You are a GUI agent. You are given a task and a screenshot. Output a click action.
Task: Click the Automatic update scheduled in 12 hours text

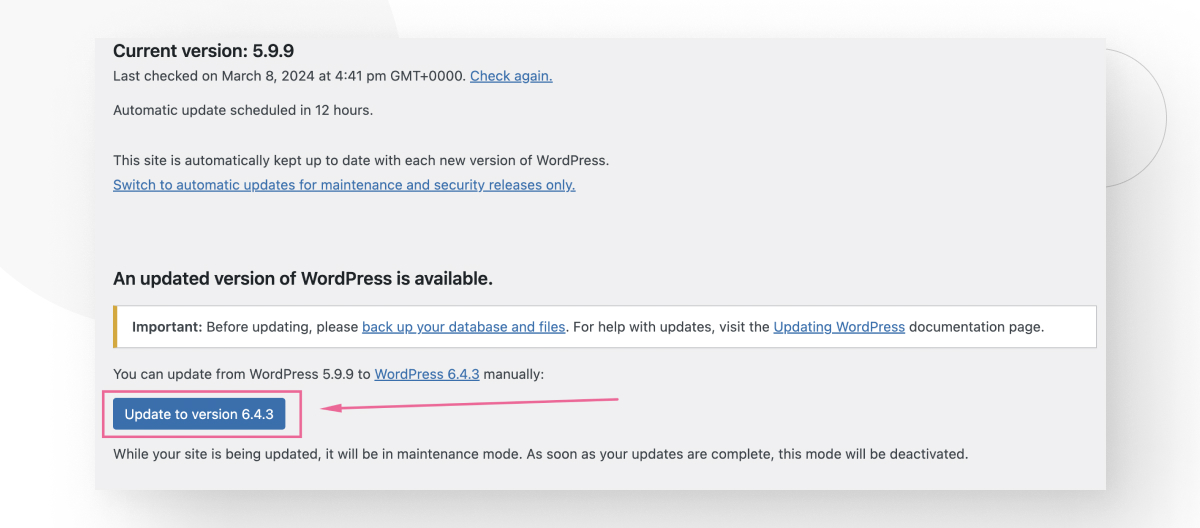click(x=243, y=110)
